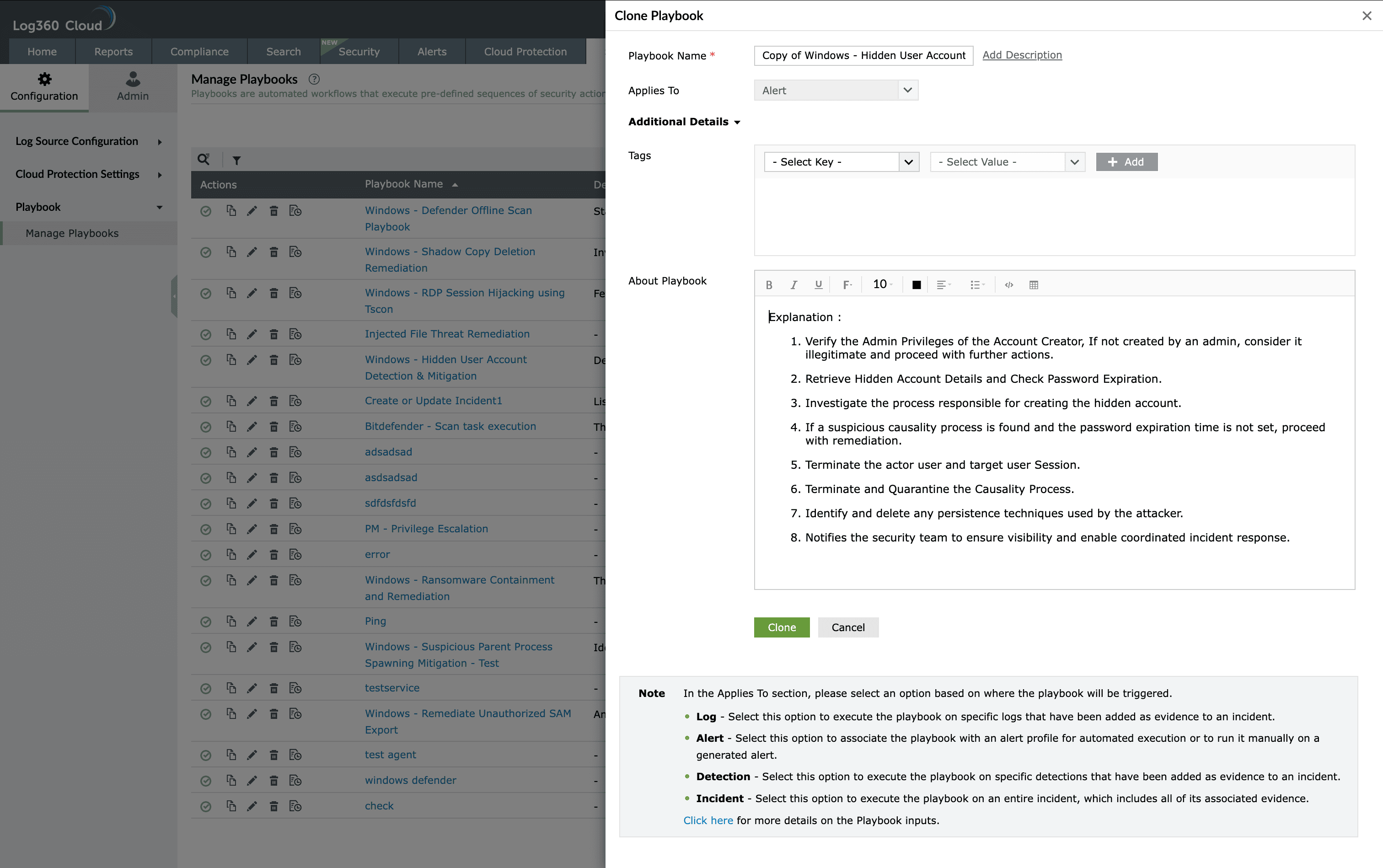Toggle status of Injected File Threat Remediation

205,335
